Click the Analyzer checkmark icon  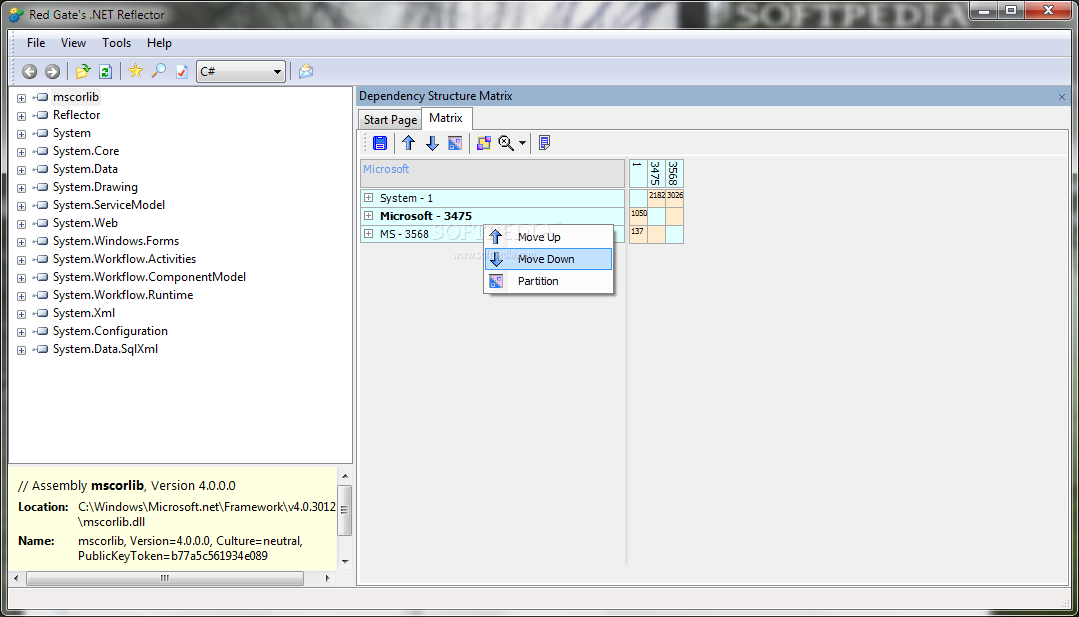pos(182,72)
